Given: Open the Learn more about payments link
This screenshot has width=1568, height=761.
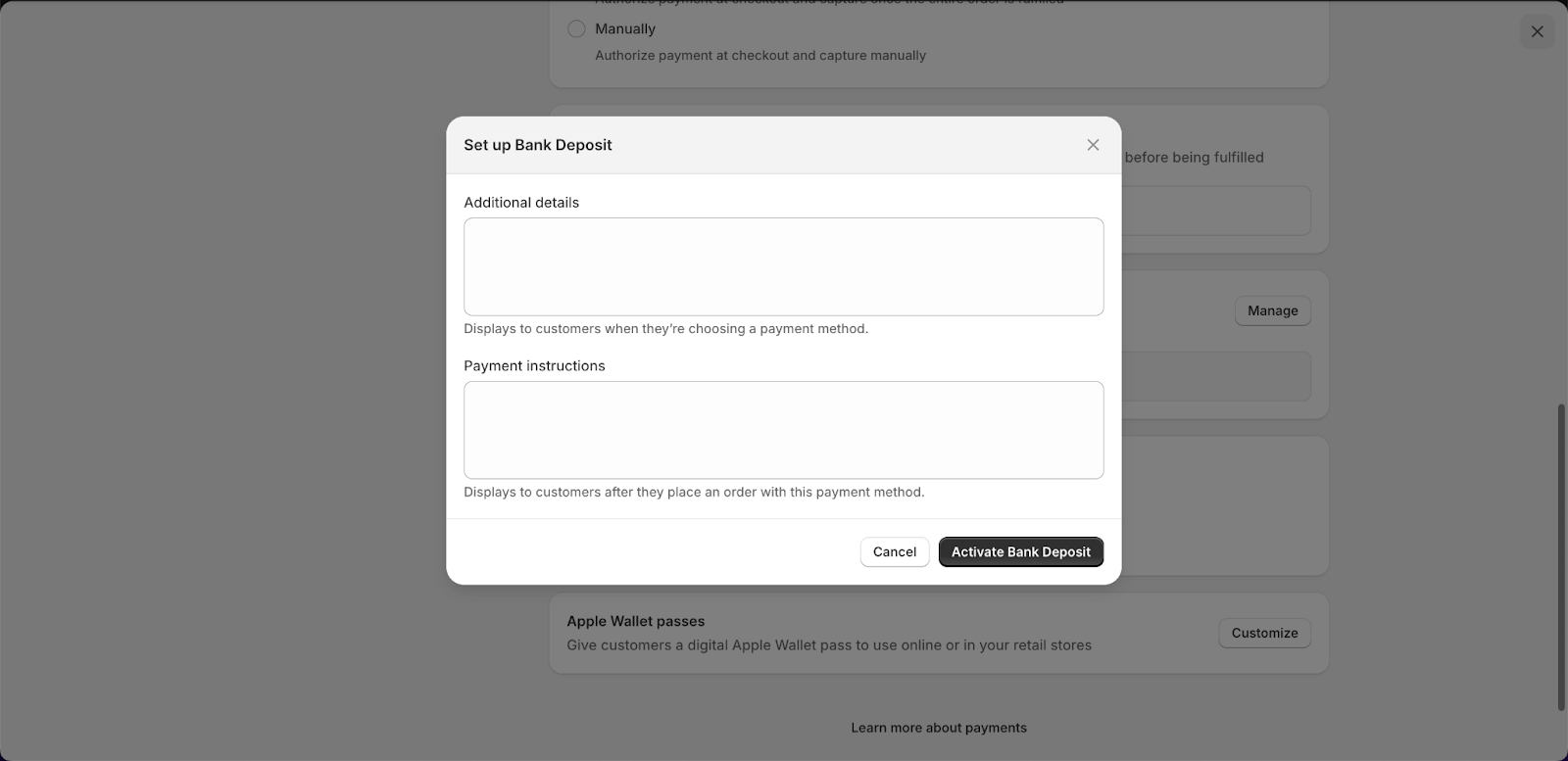Looking at the screenshot, I should point(939,728).
